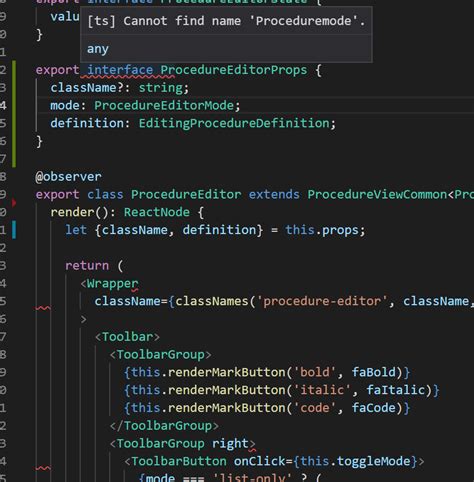Click the toggleMode handler reference
Screen dimensions: 474x482
tap(373, 461)
